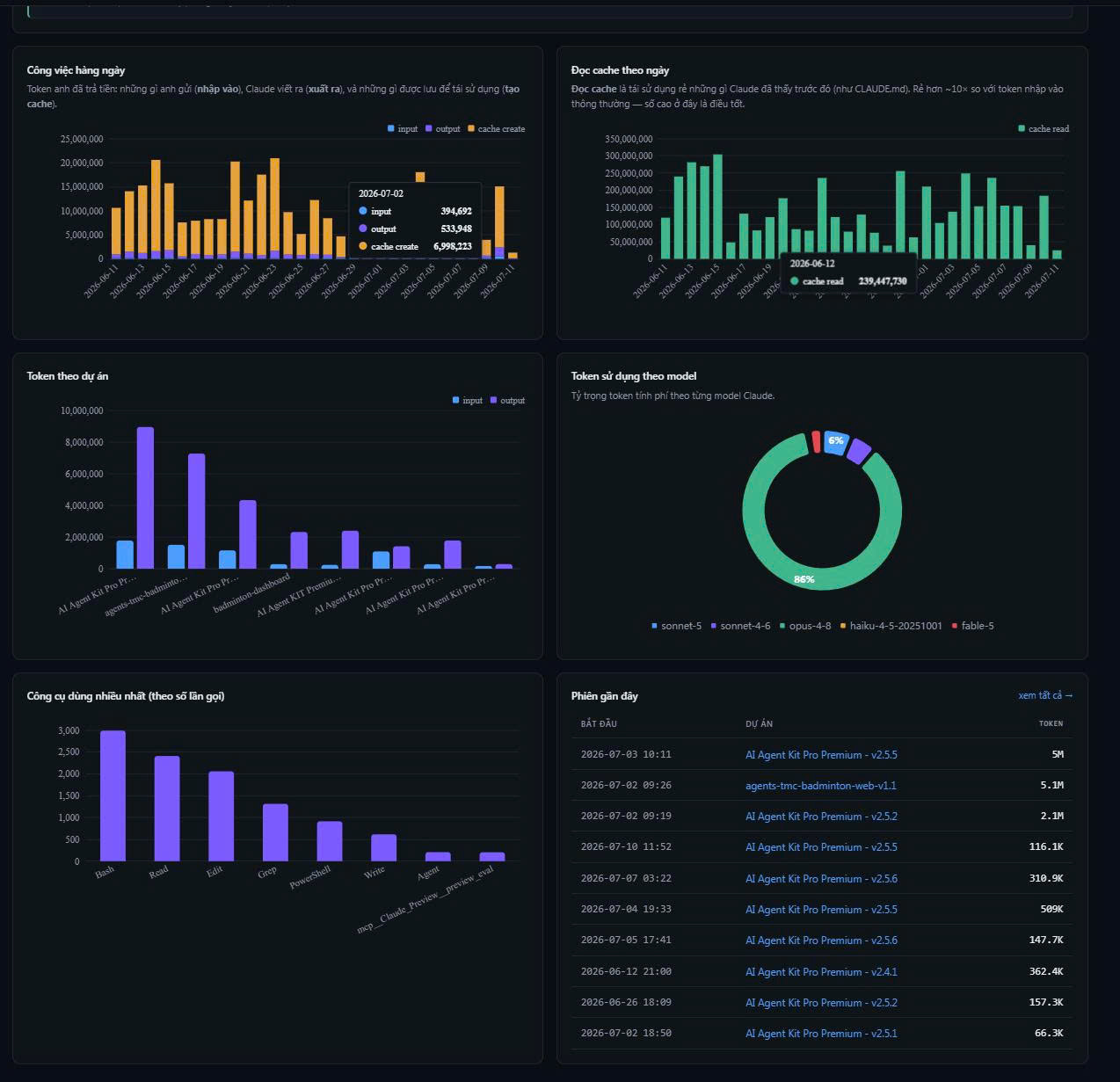Toggle the cache read legend square
The image size is (1120, 1082).
[x=1022, y=129]
